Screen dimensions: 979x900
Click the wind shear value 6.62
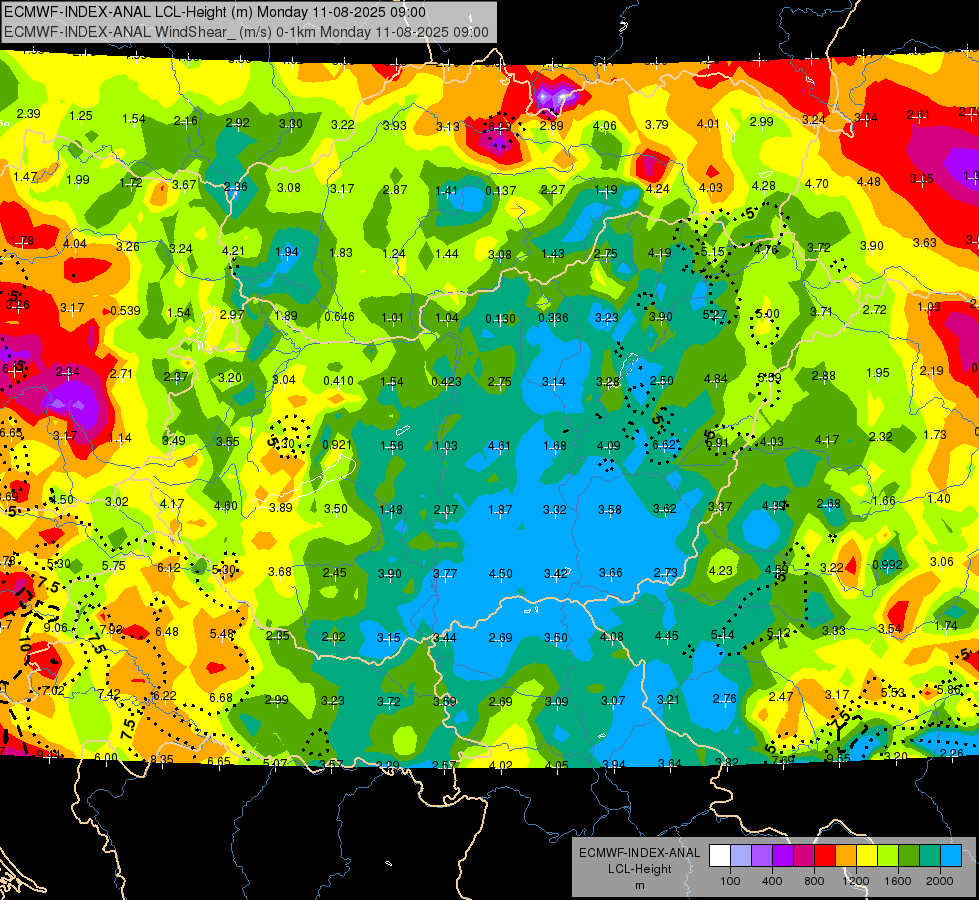pos(664,445)
